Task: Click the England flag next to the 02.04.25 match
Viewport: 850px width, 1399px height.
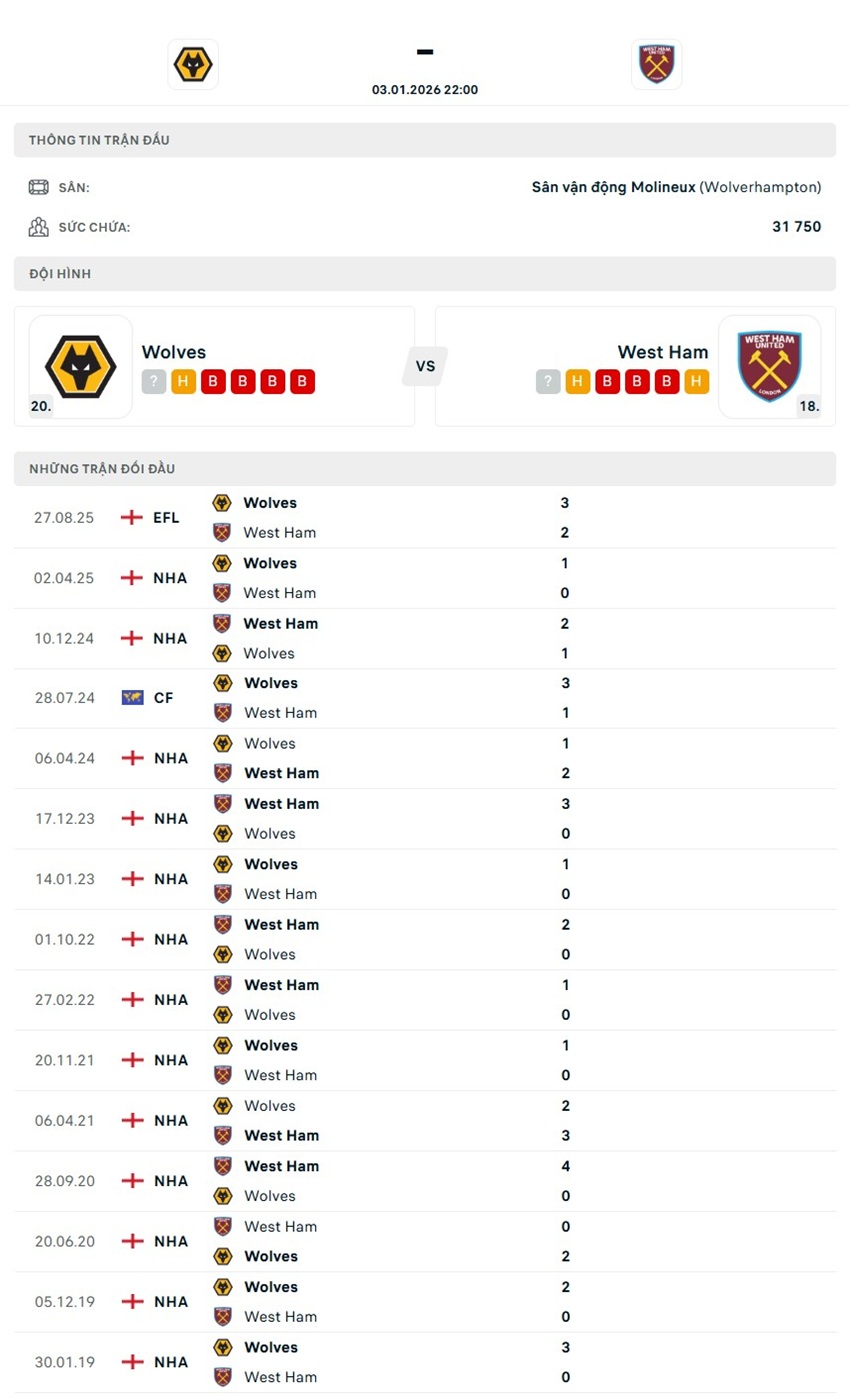Action: pyautogui.click(x=131, y=578)
